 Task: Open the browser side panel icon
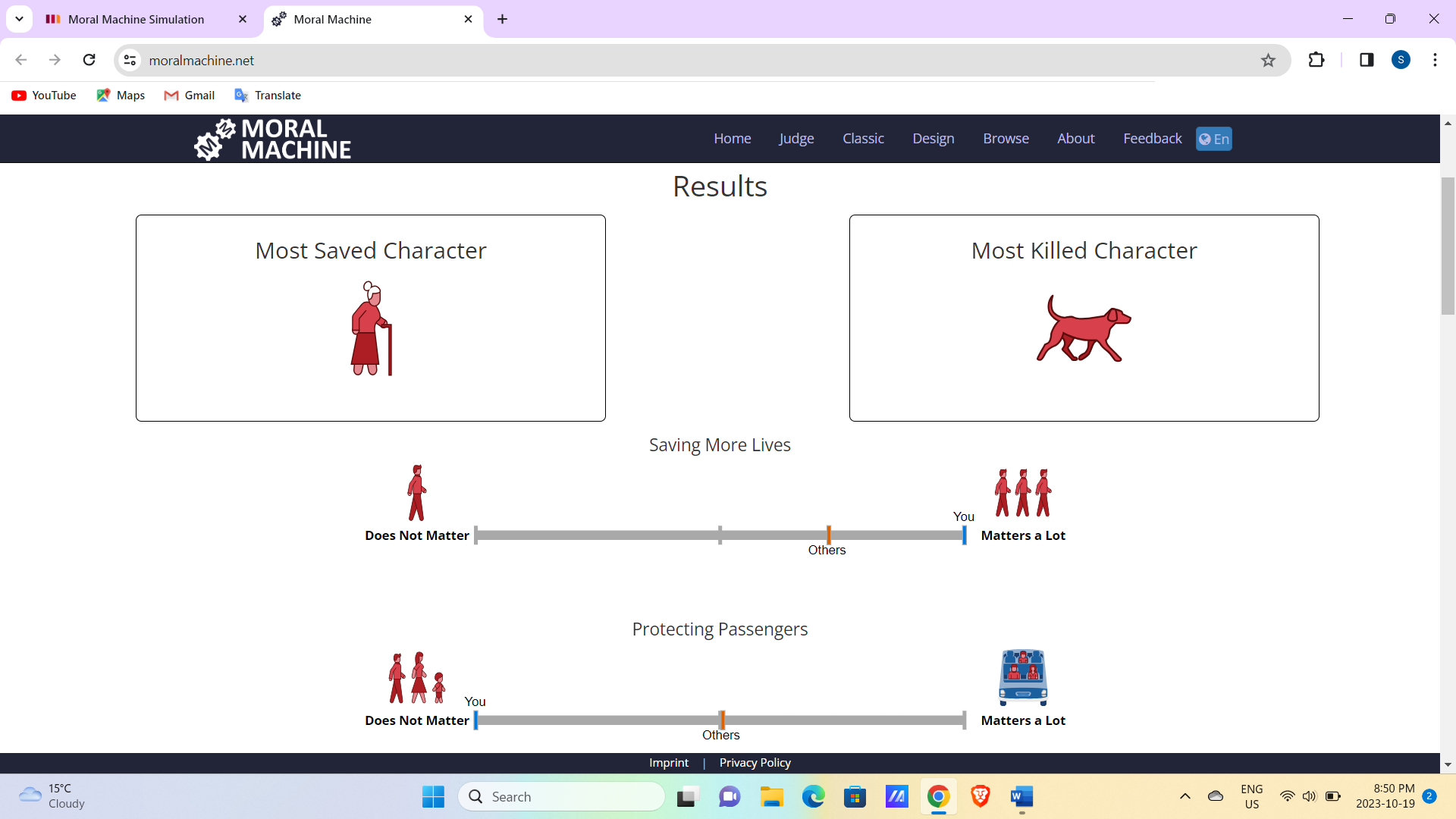1367,60
